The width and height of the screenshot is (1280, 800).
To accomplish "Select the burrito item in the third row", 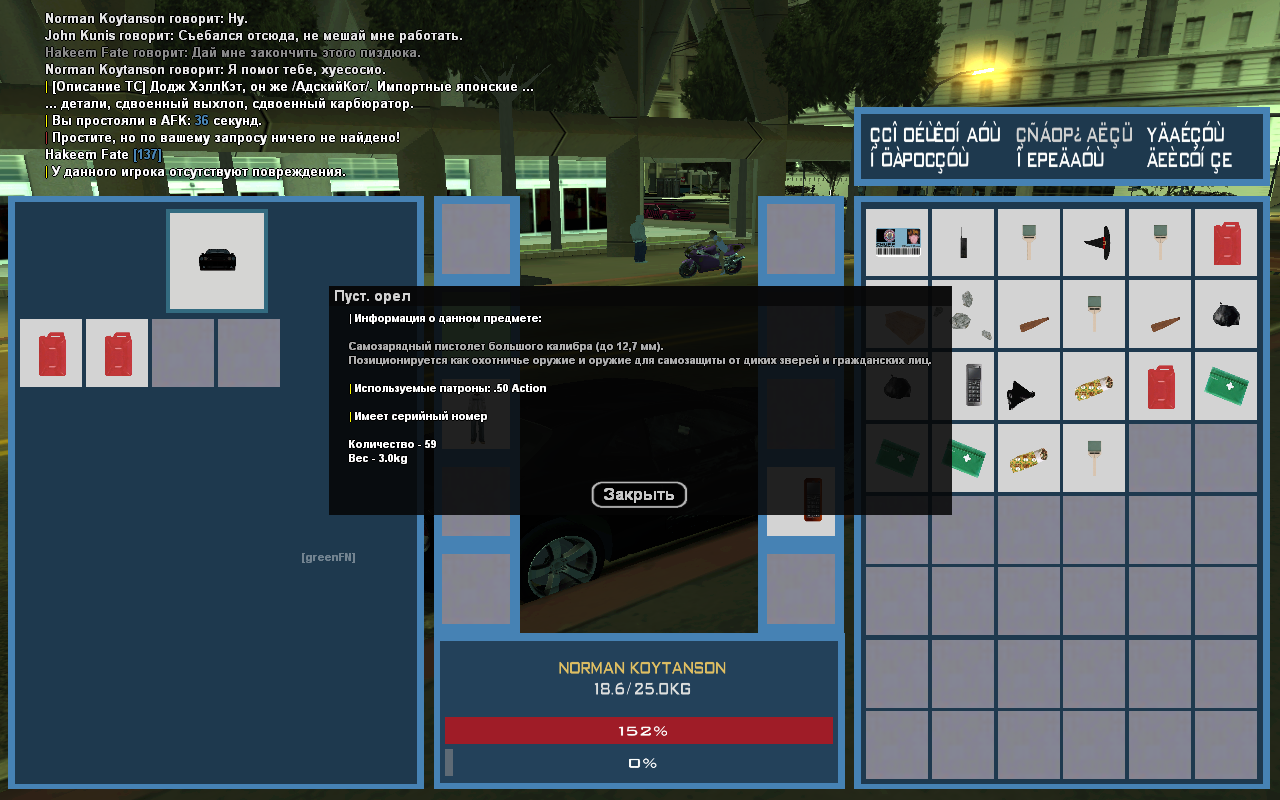I will tap(1094, 385).
